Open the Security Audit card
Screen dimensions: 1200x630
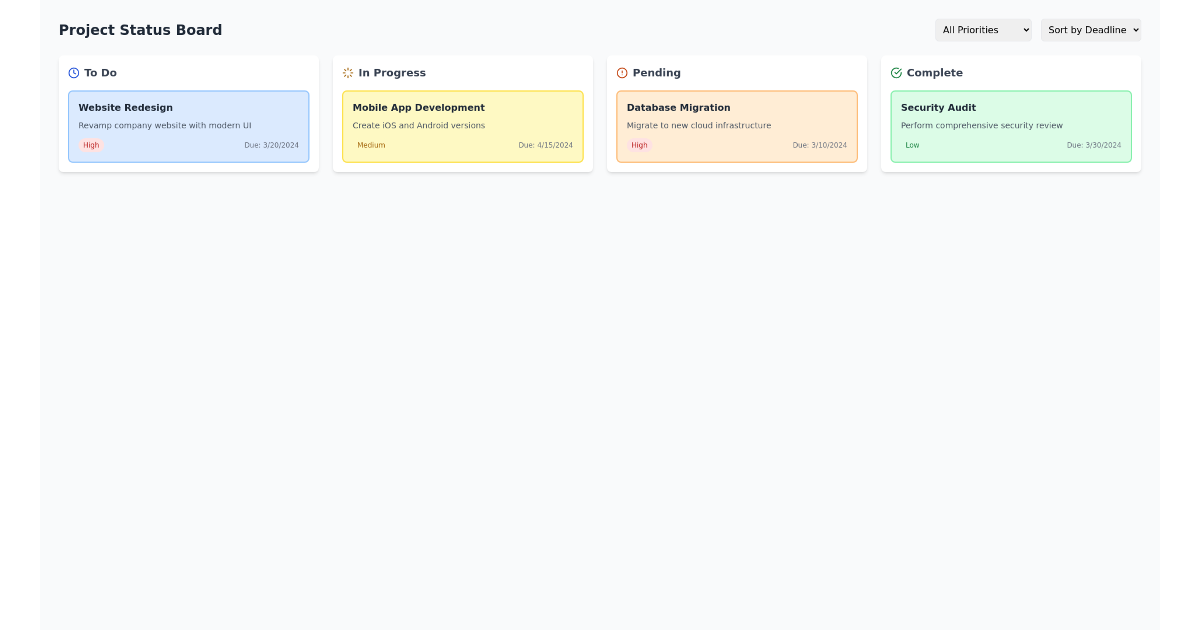point(1011,126)
